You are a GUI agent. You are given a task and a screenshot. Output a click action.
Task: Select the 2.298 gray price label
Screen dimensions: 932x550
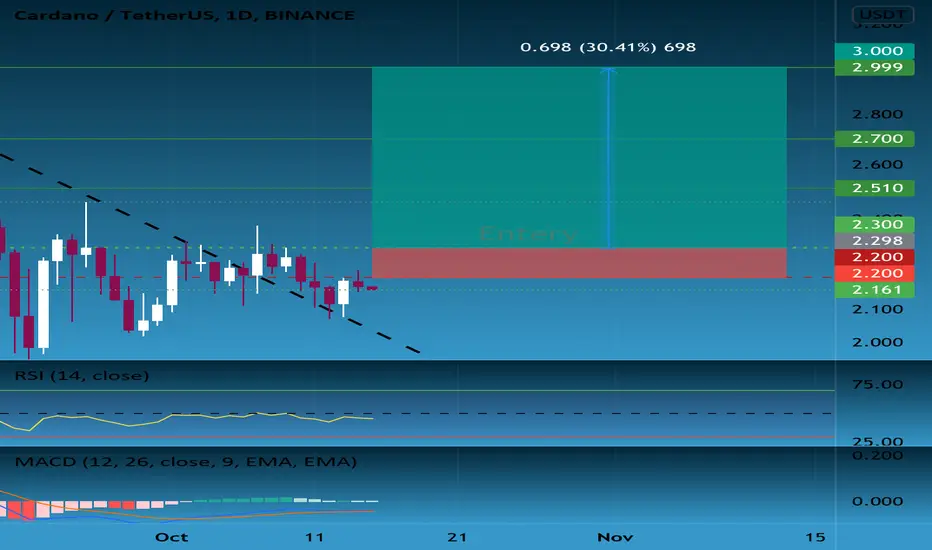tap(874, 241)
